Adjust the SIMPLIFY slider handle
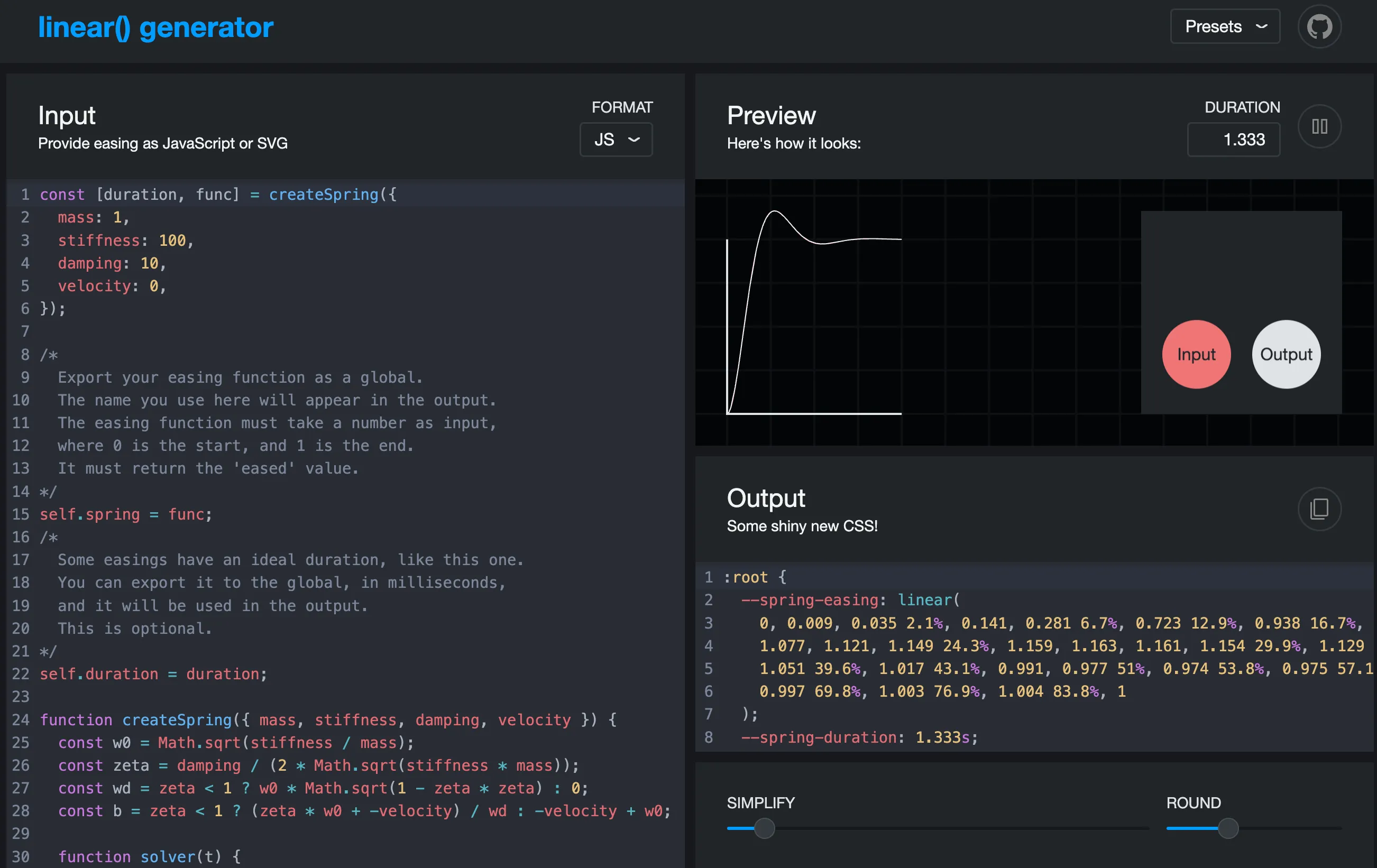The height and width of the screenshot is (868, 1377). coord(764,828)
